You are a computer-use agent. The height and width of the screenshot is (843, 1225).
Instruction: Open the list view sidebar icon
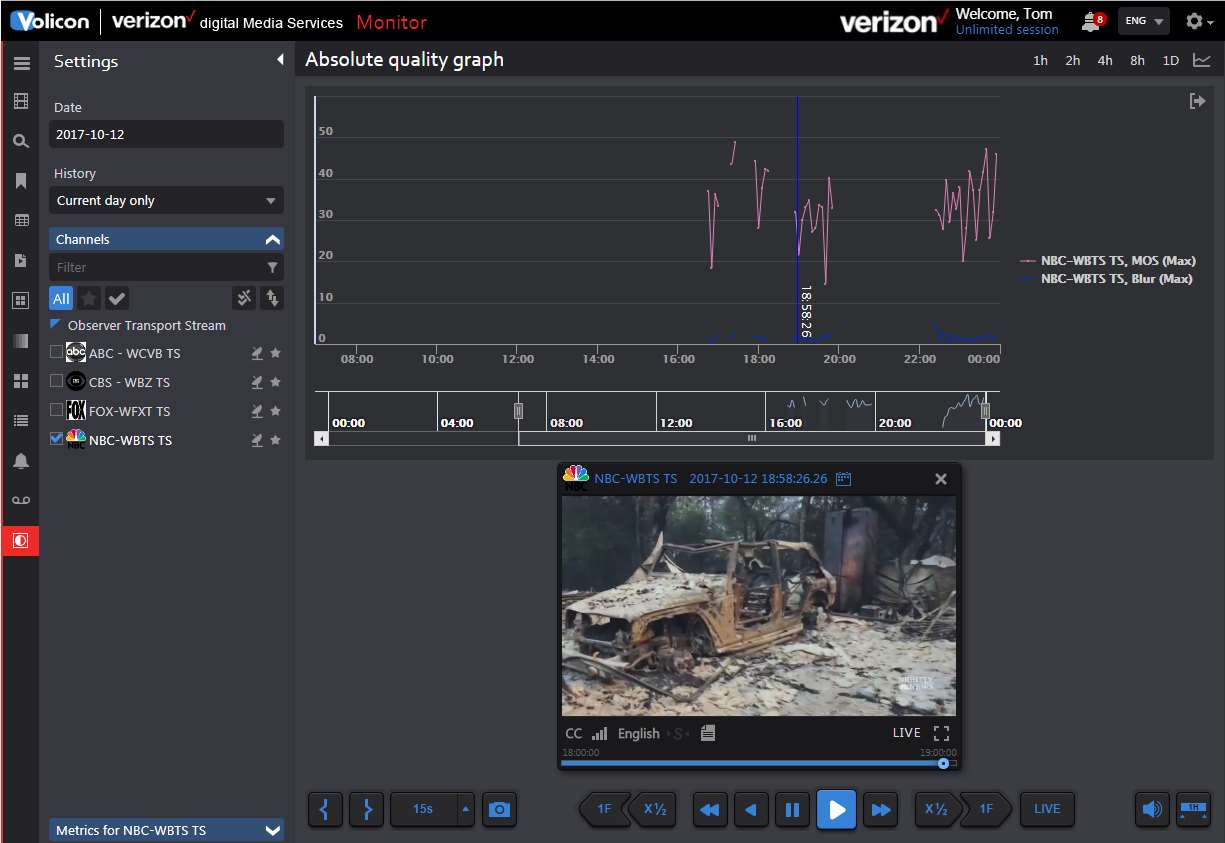tap(21, 421)
